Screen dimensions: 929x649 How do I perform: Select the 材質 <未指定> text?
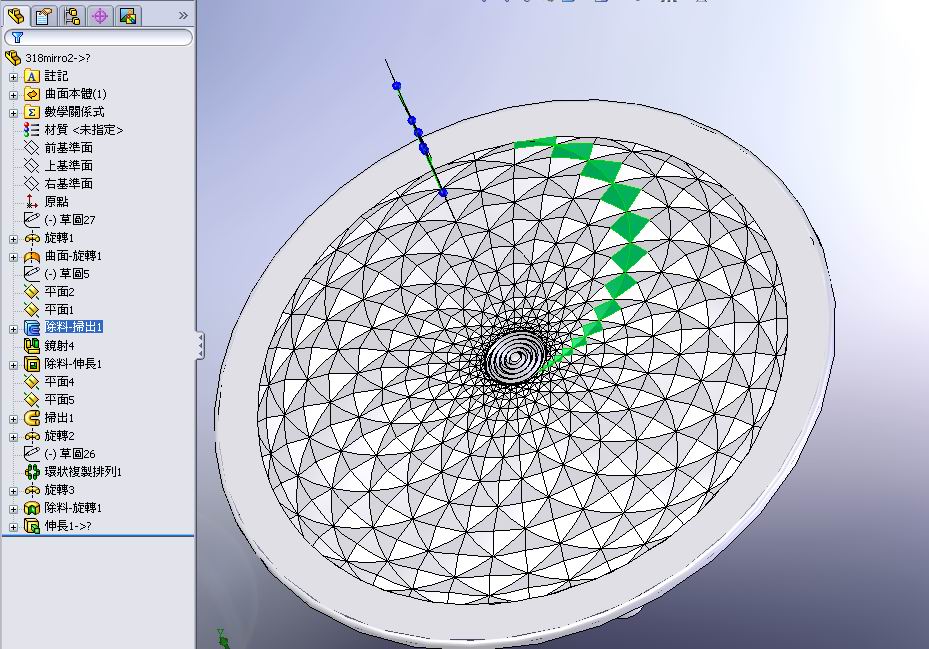(84, 130)
